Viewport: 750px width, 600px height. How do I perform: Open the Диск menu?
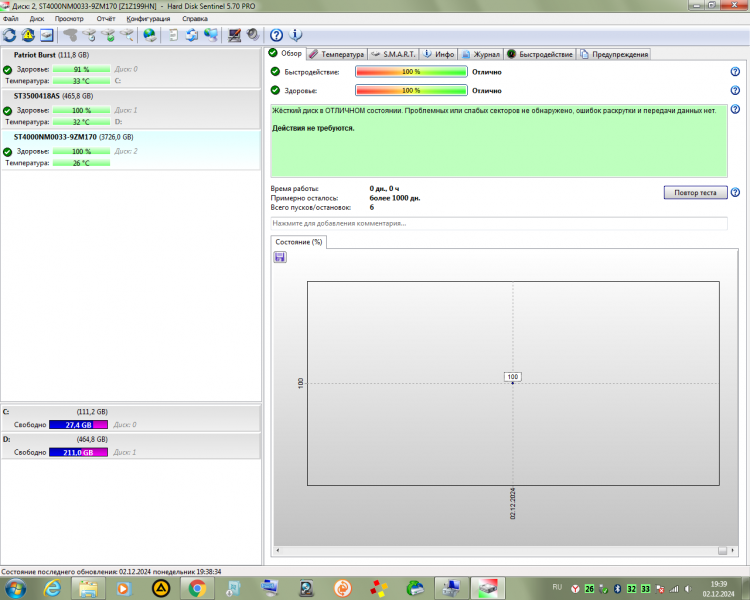tap(37, 19)
